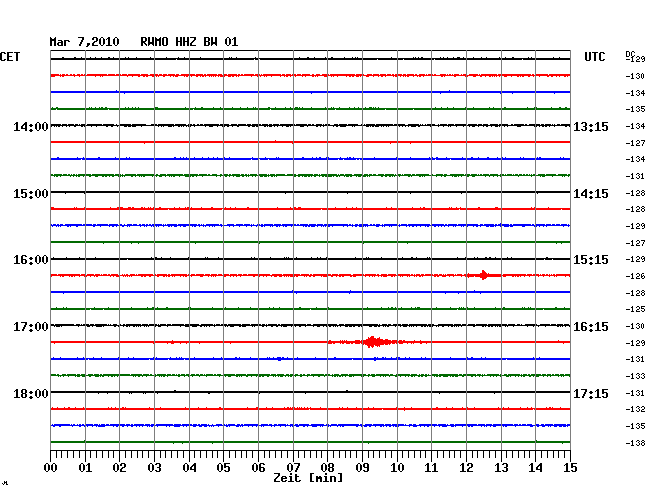Select the 16:00 CET time label
The width and height of the screenshot is (650, 494).
31,260
